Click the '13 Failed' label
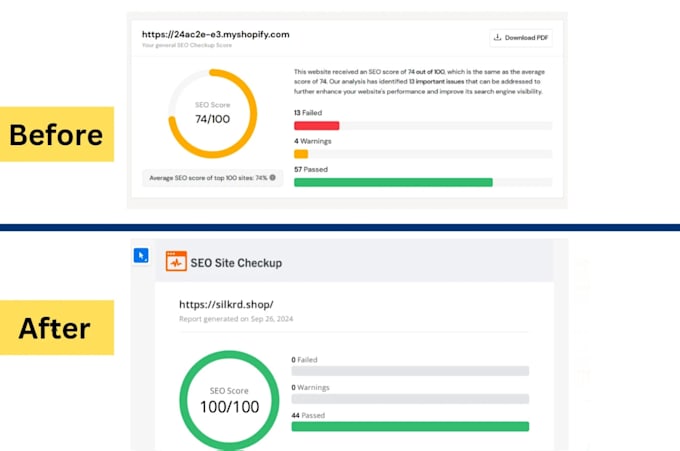This screenshot has height=451, width=680. [x=308, y=113]
